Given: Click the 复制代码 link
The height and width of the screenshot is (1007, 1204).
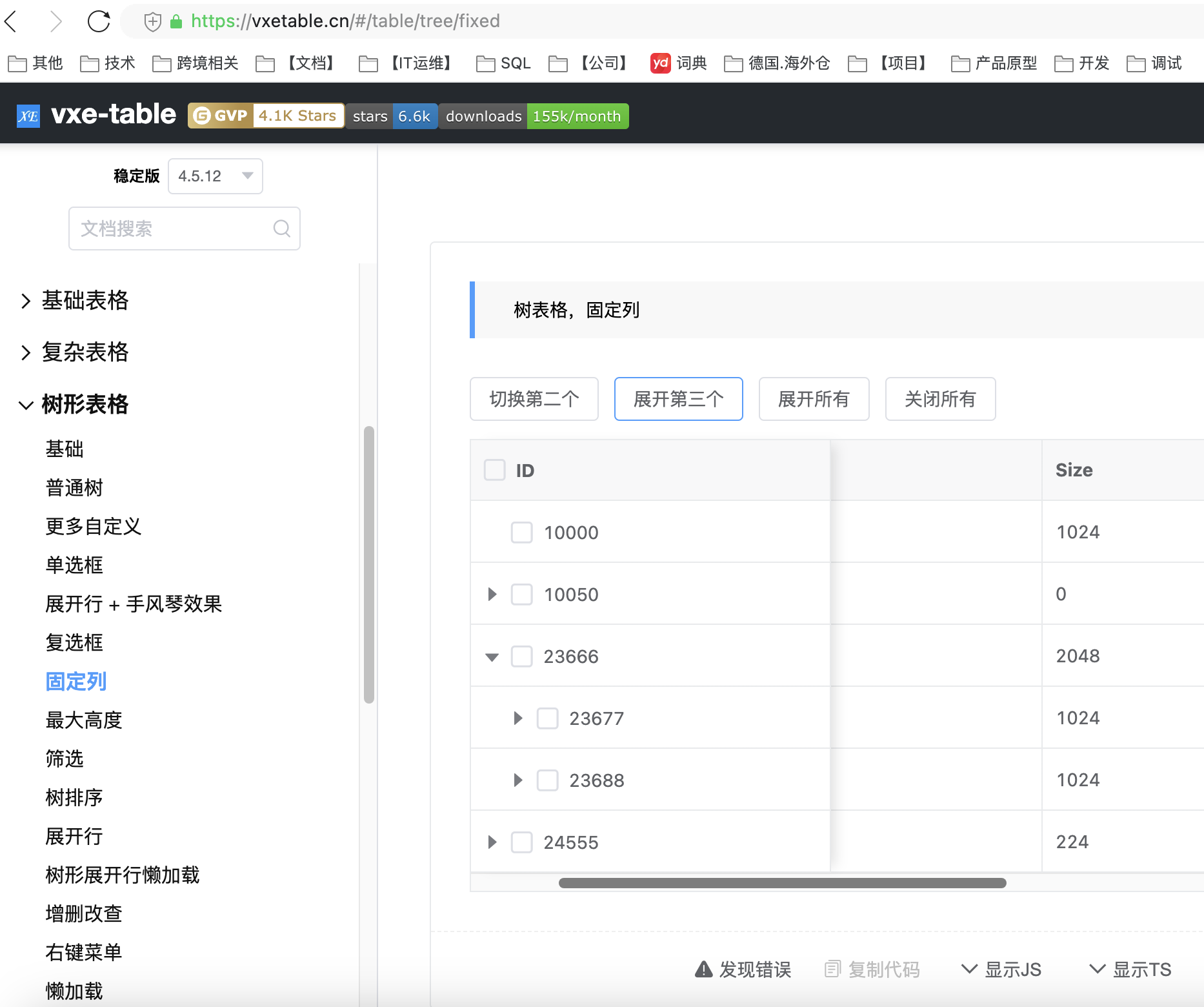Looking at the screenshot, I should 872,970.
